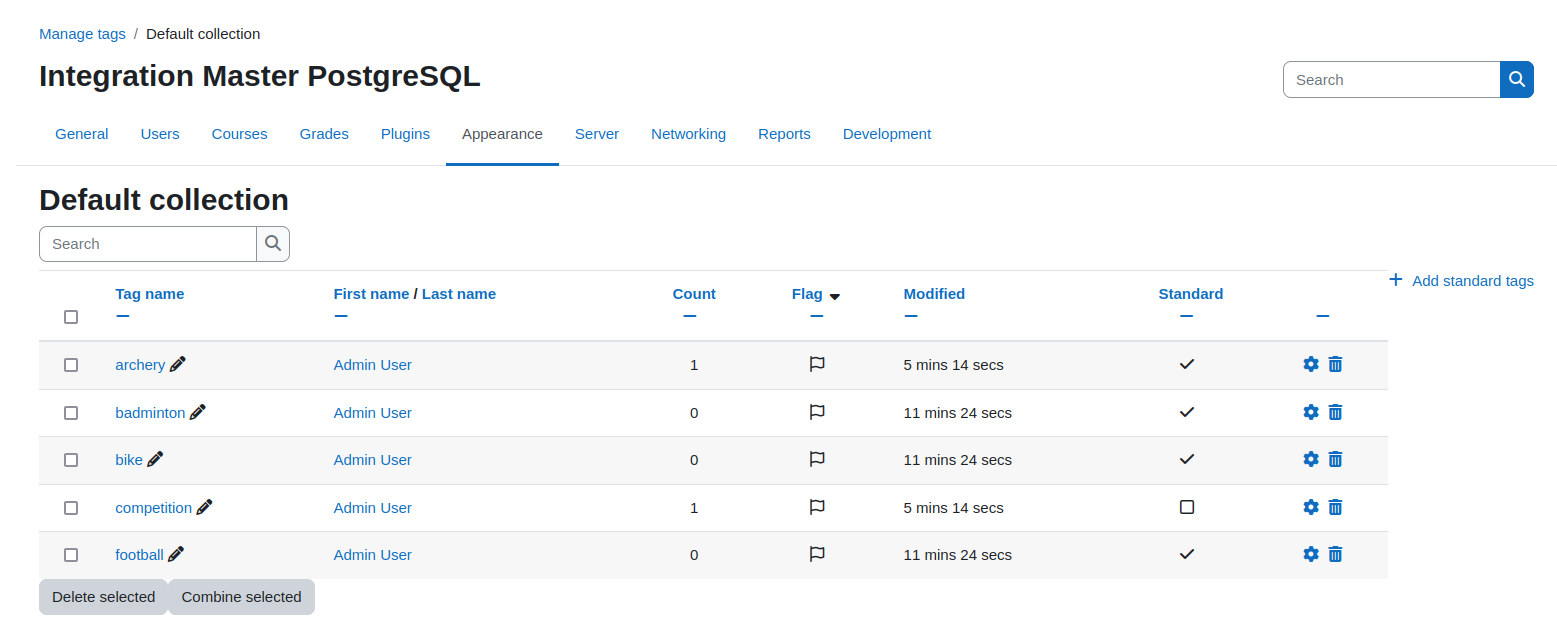Open the Courses tab
The height and width of the screenshot is (640, 1557).
pyautogui.click(x=240, y=134)
